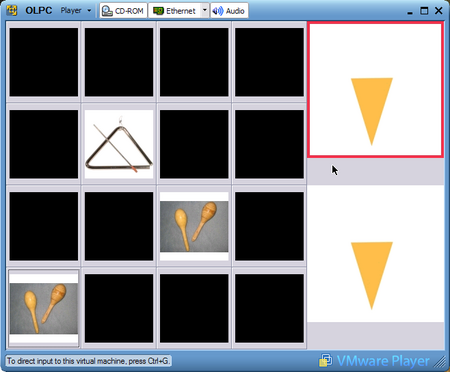Open the Player dropdown menu
The height and width of the screenshot is (372, 450).
click(x=76, y=11)
